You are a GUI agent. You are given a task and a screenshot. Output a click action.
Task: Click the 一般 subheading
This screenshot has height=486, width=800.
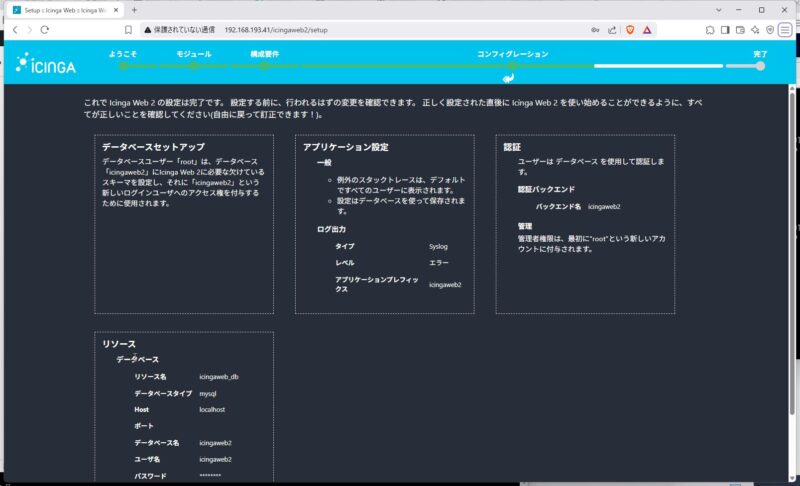324,163
